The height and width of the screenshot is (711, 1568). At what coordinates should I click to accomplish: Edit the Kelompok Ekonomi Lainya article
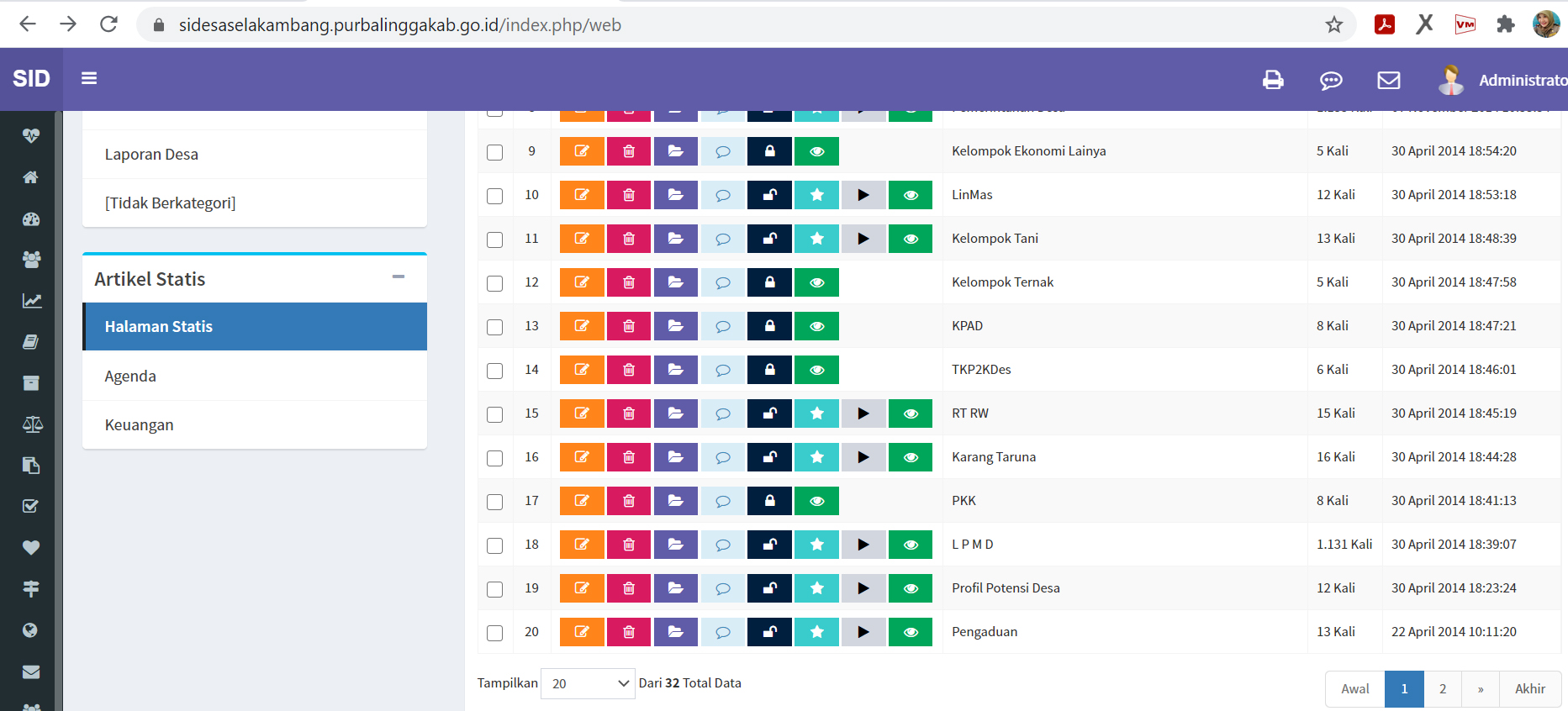pyautogui.click(x=582, y=151)
